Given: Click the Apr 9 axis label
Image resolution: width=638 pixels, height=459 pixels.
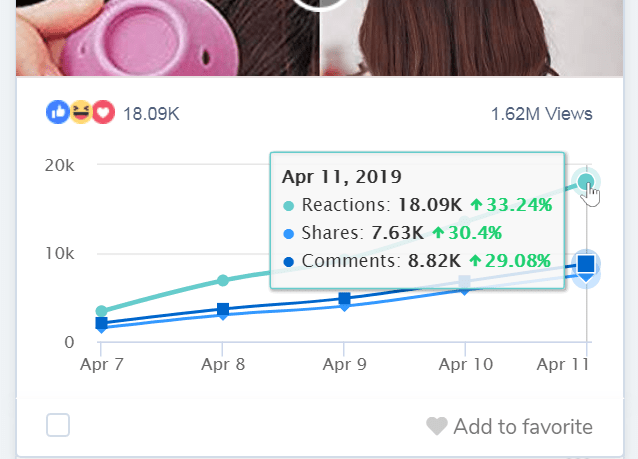Looking at the screenshot, I should 344,364.
